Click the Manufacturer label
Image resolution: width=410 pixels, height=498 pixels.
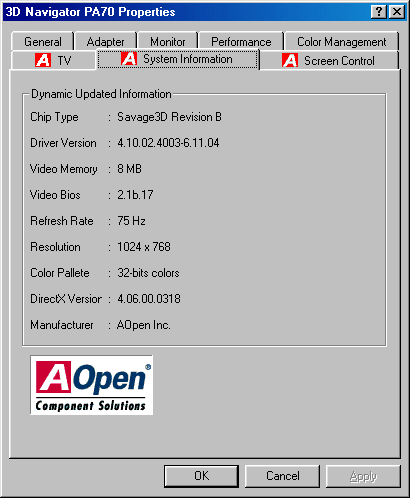62,325
